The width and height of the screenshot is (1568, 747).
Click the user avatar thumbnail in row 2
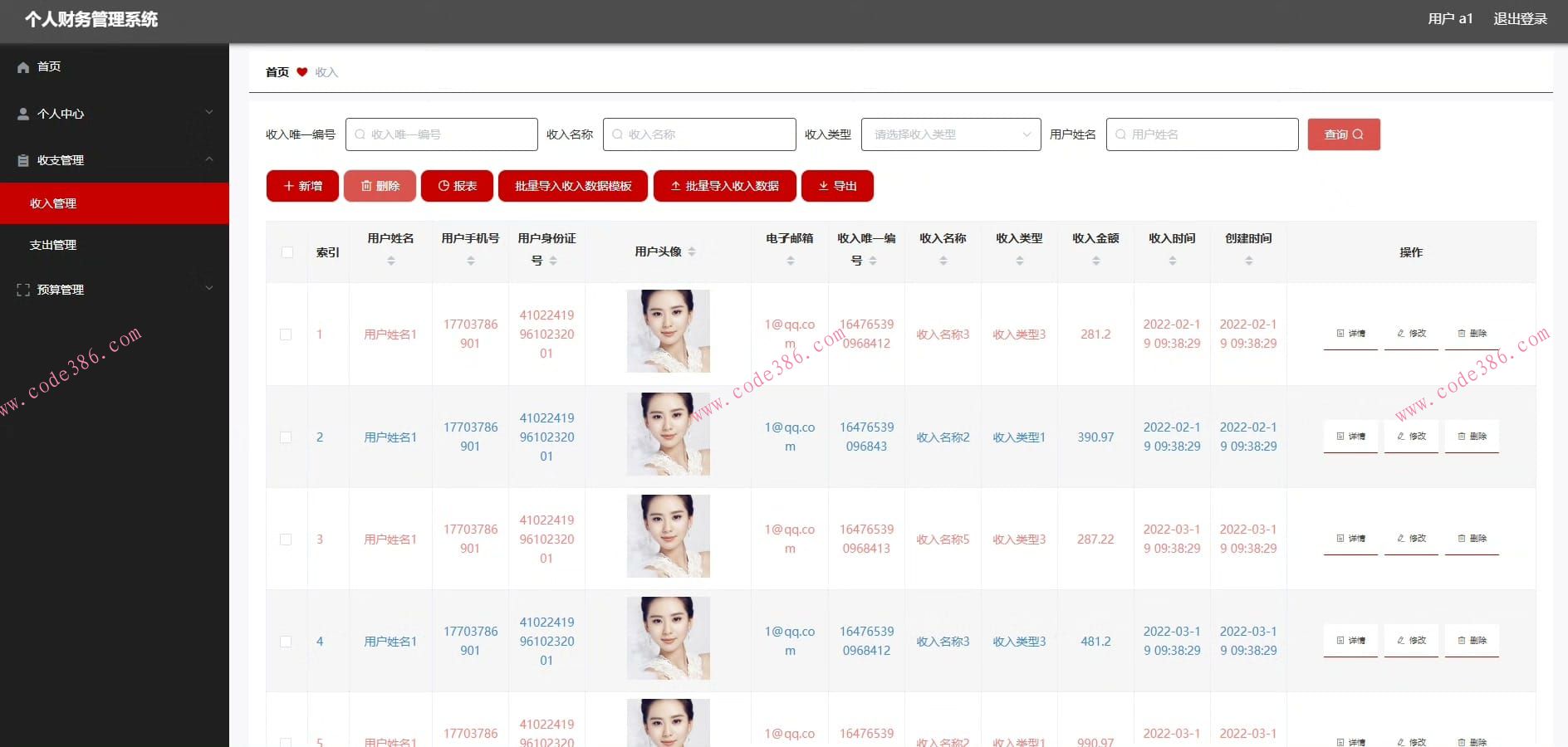(668, 434)
